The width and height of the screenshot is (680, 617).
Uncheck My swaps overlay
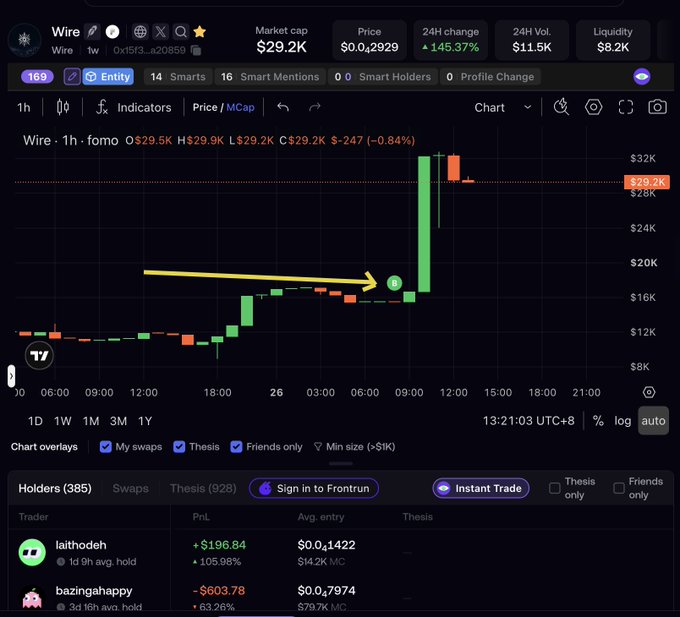click(x=105, y=447)
